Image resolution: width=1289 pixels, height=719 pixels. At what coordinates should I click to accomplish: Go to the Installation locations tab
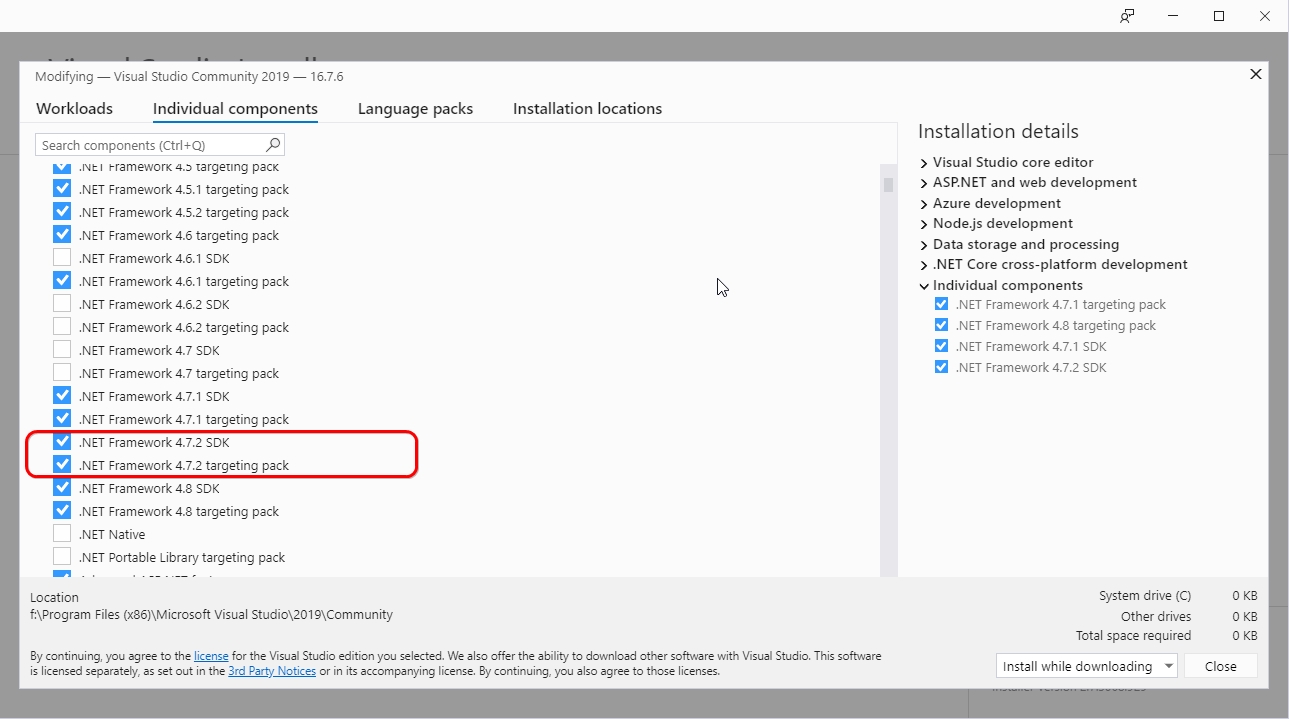(587, 109)
